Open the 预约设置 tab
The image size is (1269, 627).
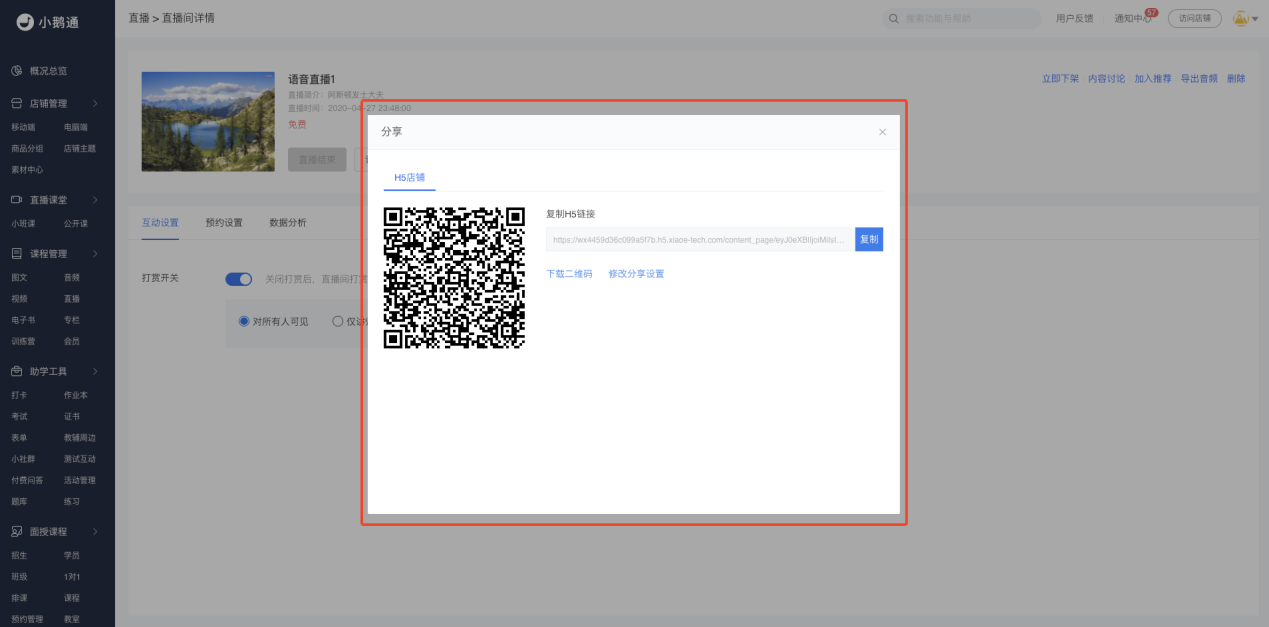224,223
